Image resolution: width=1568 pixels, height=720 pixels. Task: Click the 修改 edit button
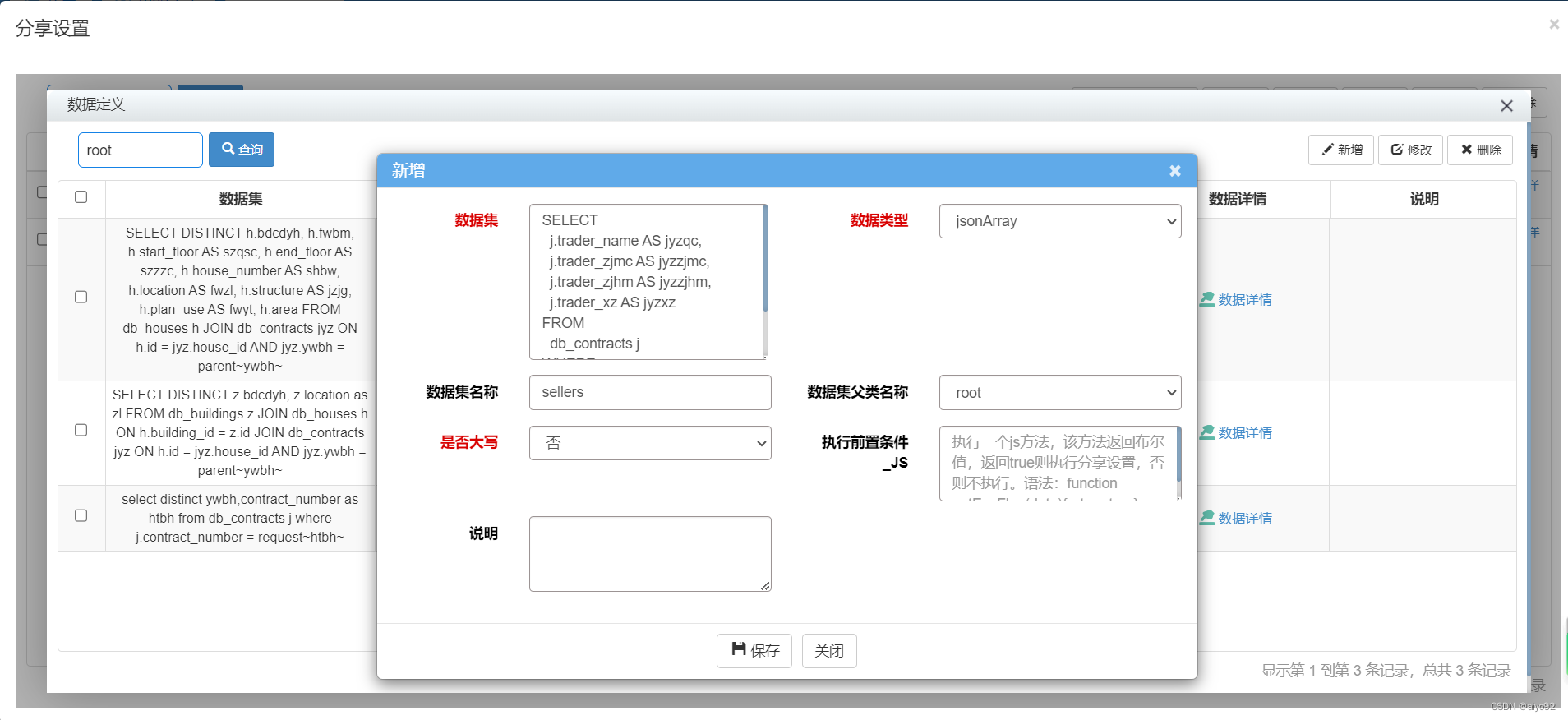1410,150
